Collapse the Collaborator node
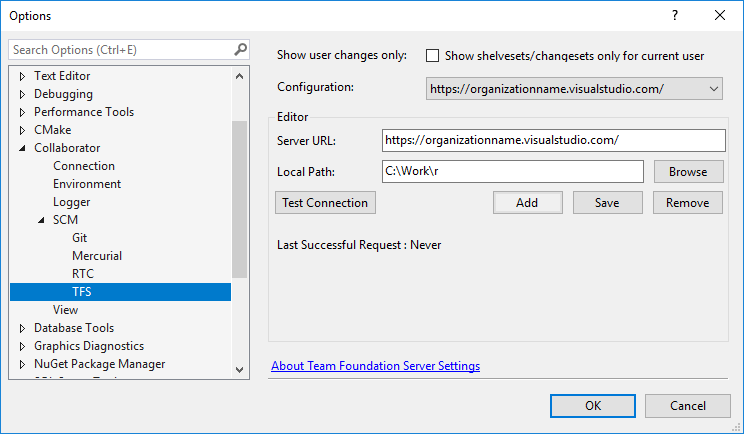The height and width of the screenshot is (434, 744). pyautogui.click(x=23, y=148)
